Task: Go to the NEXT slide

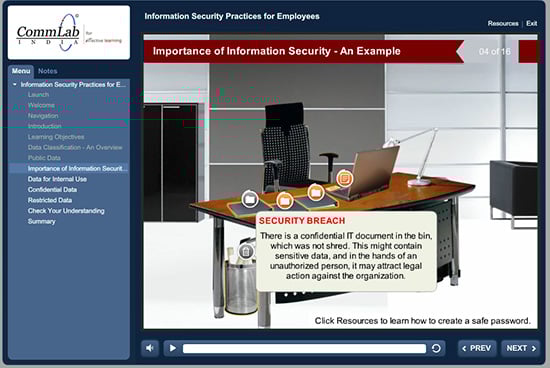Action: [521, 348]
